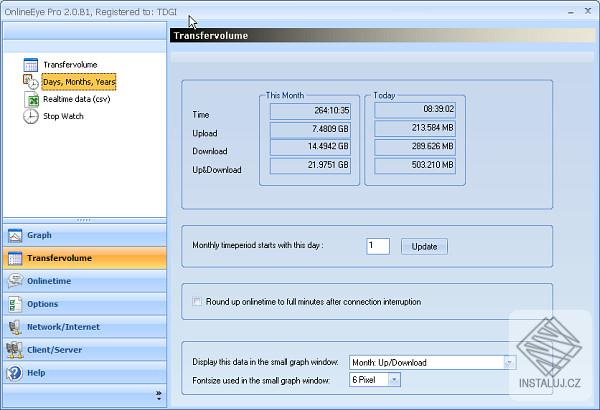Screen dimensions: 600x410
Task: Click the Client/Server computers icon
Action: tap(15, 350)
